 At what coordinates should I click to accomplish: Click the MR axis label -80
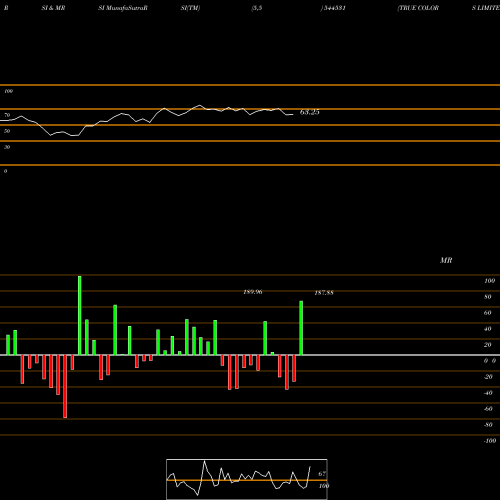point(488,425)
